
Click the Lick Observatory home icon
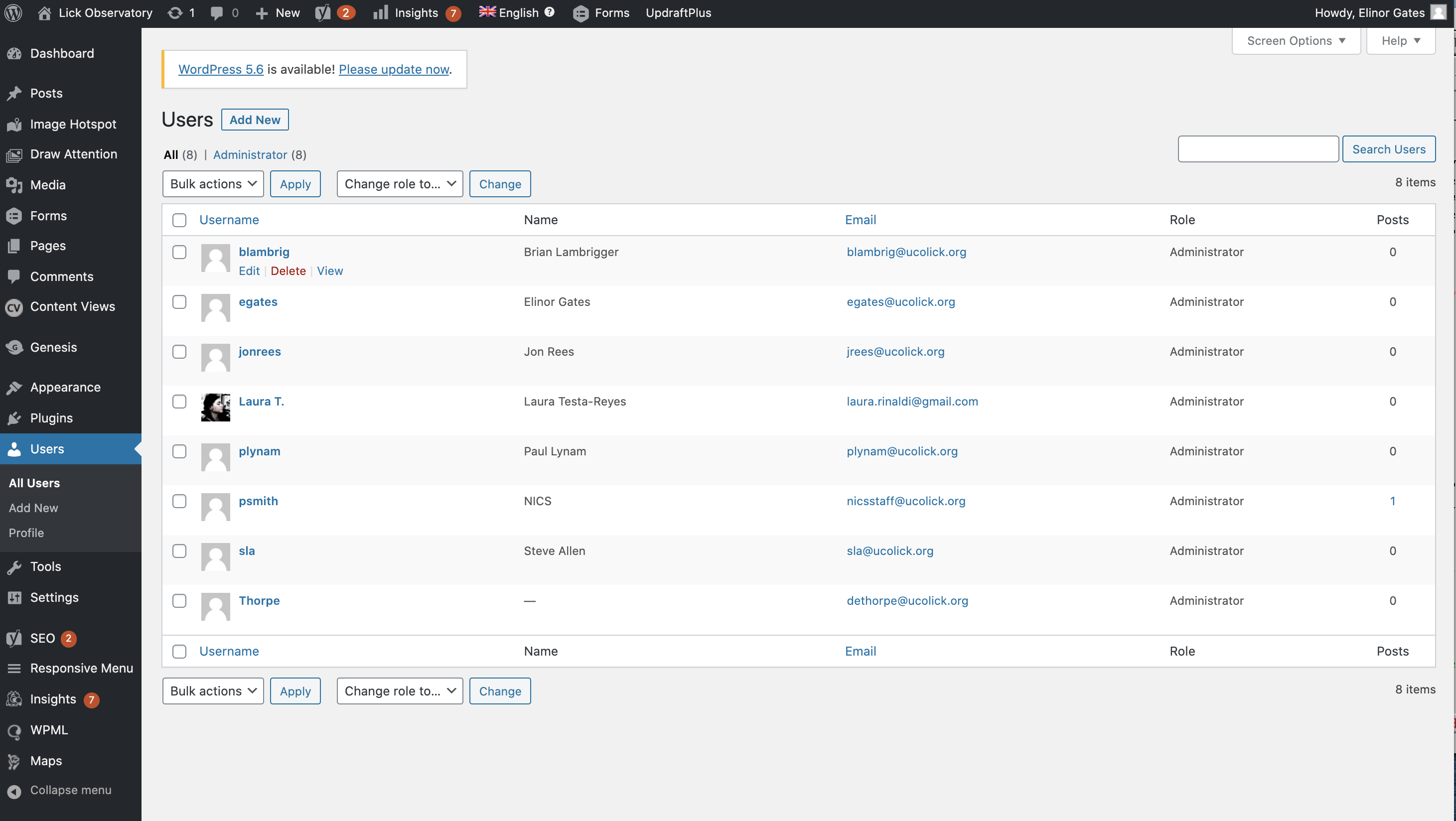[x=44, y=12]
